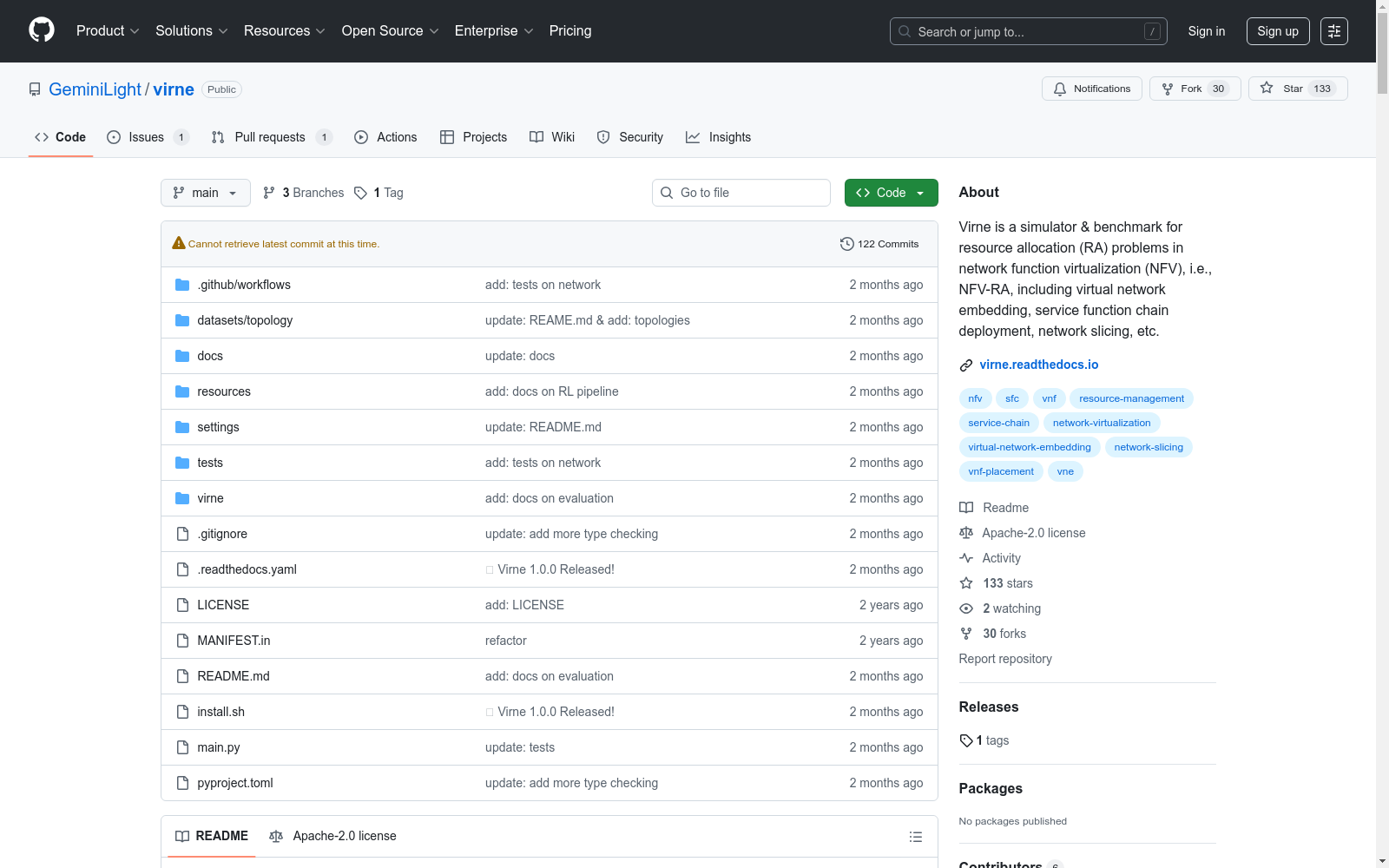This screenshot has width=1389, height=868.
Task: Click the .gitignore file icon
Action: [182, 534]
